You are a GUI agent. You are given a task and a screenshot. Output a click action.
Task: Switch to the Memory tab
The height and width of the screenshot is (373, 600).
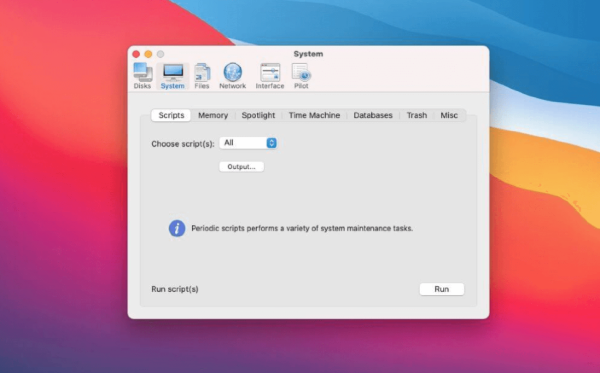[213, 115]
